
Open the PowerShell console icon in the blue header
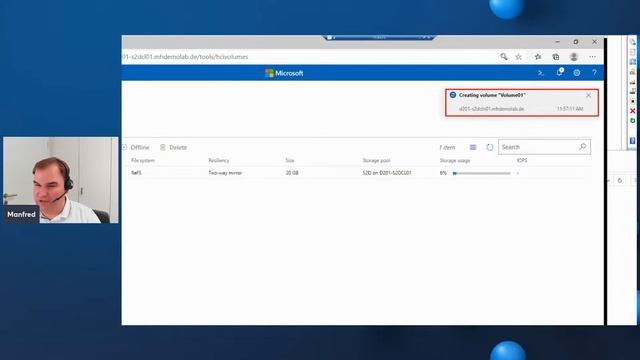click(541, 73)
